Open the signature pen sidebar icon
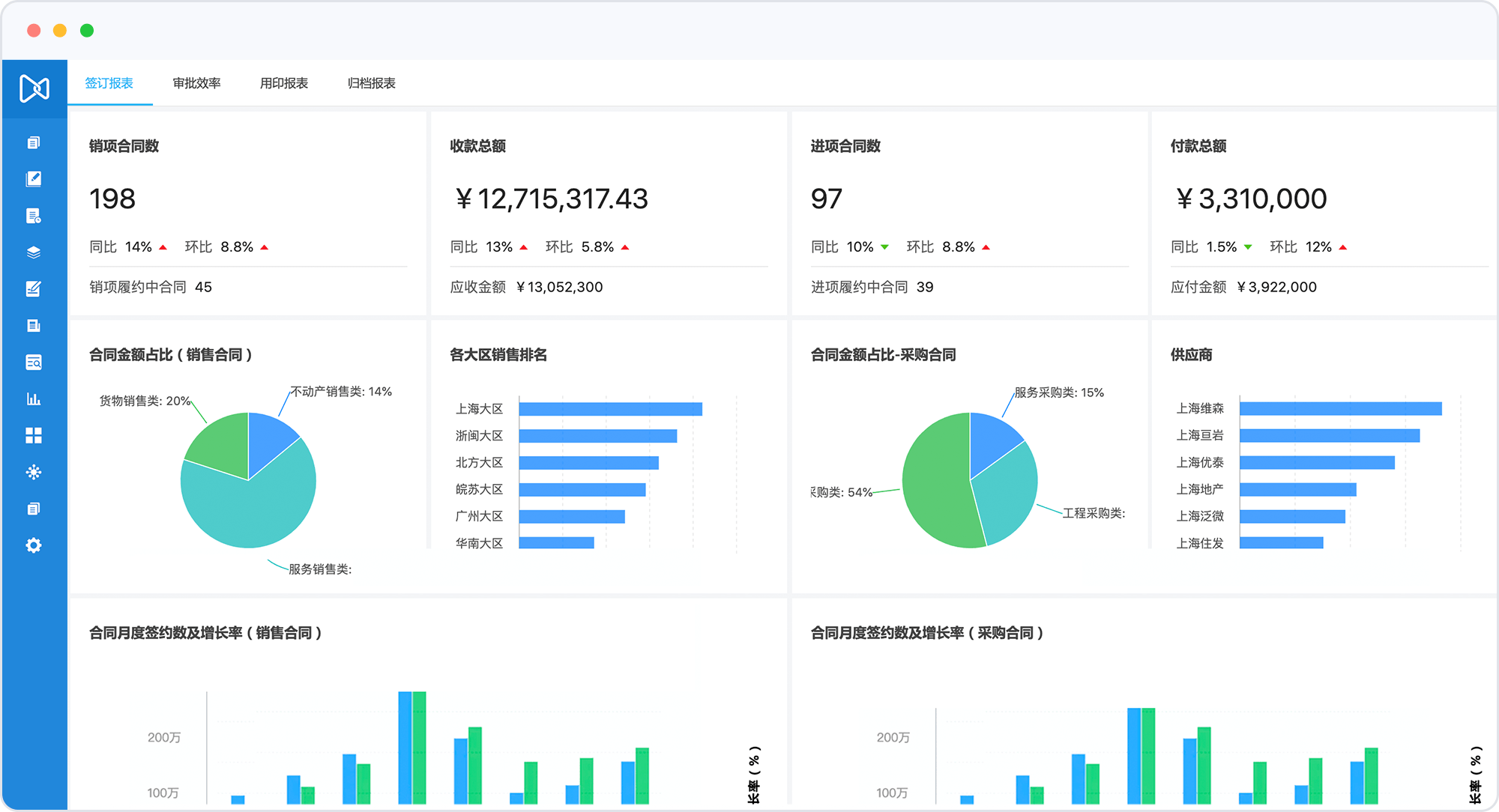 click(34, 289)
